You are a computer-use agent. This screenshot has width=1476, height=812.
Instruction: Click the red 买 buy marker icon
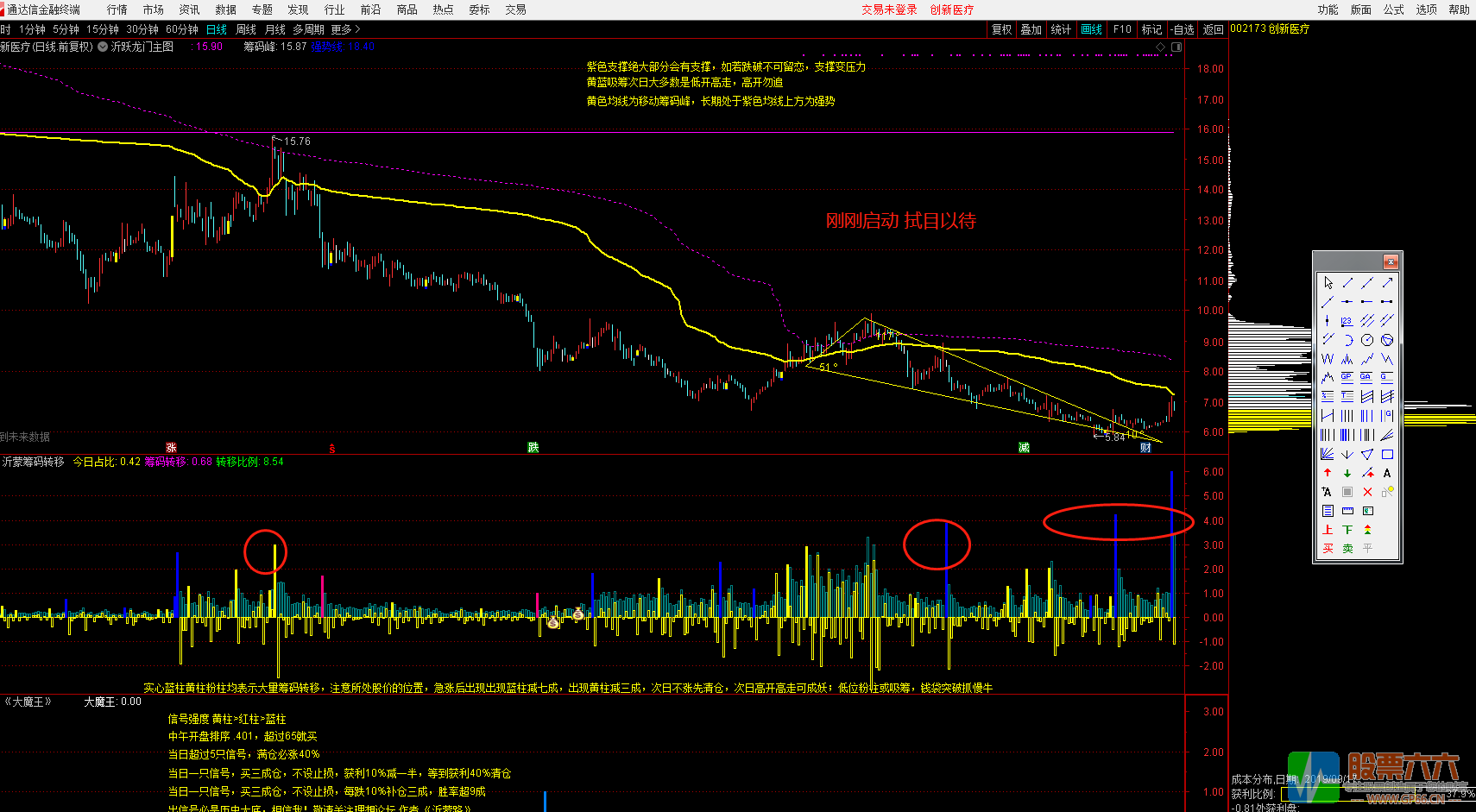tap(1328, 549)
